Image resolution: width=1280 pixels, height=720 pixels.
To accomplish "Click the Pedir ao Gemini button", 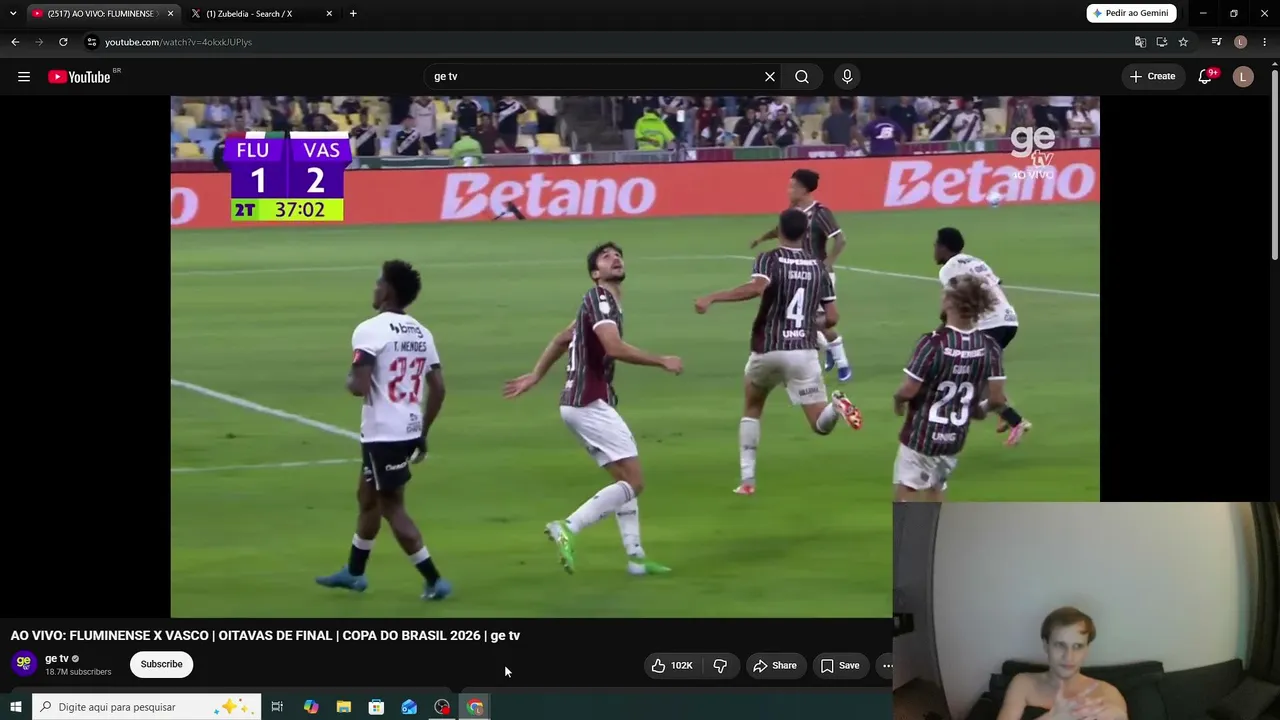I will pyautogui.click(x=1131, y=13).
